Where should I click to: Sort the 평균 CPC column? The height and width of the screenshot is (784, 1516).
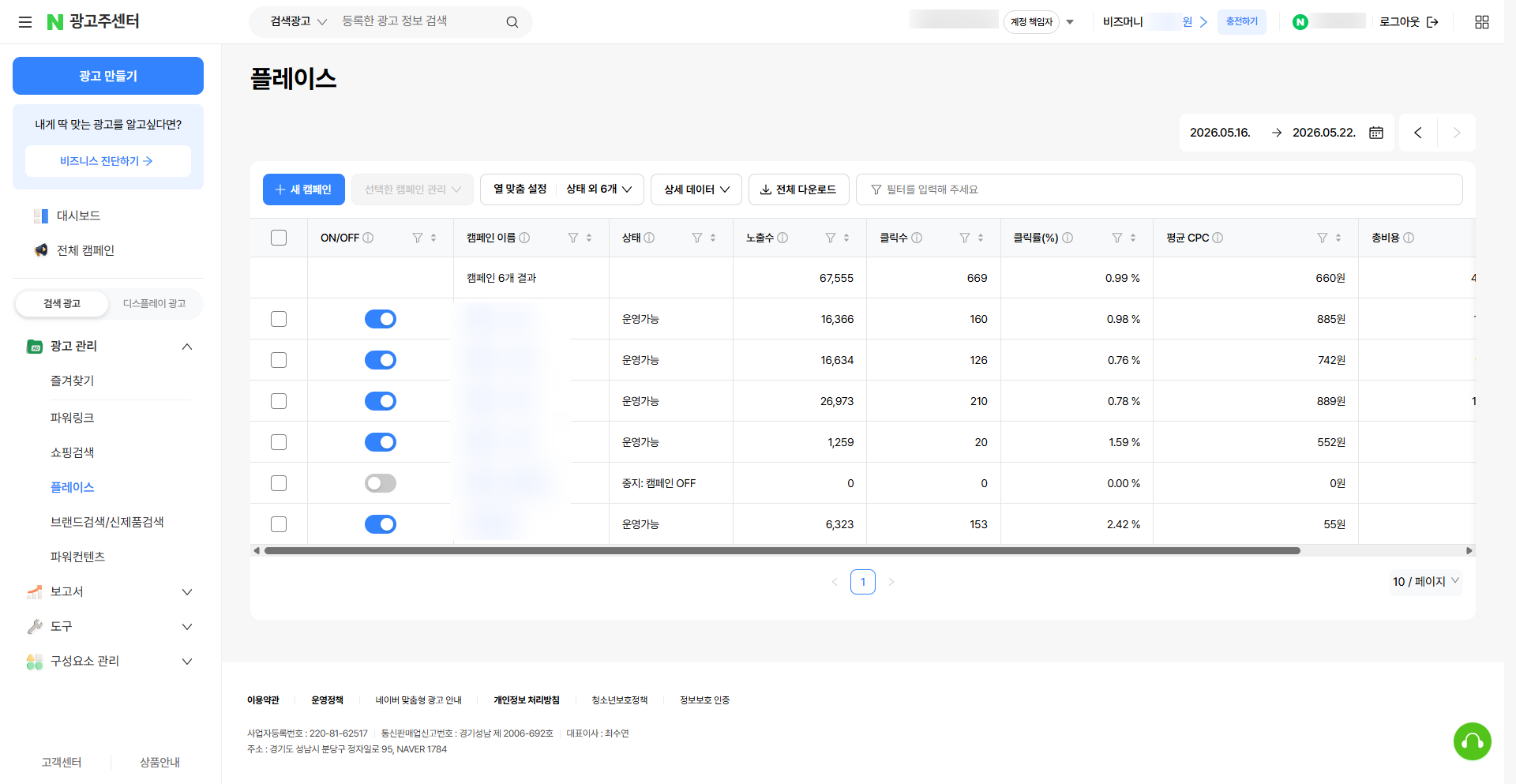(1338, 238)
